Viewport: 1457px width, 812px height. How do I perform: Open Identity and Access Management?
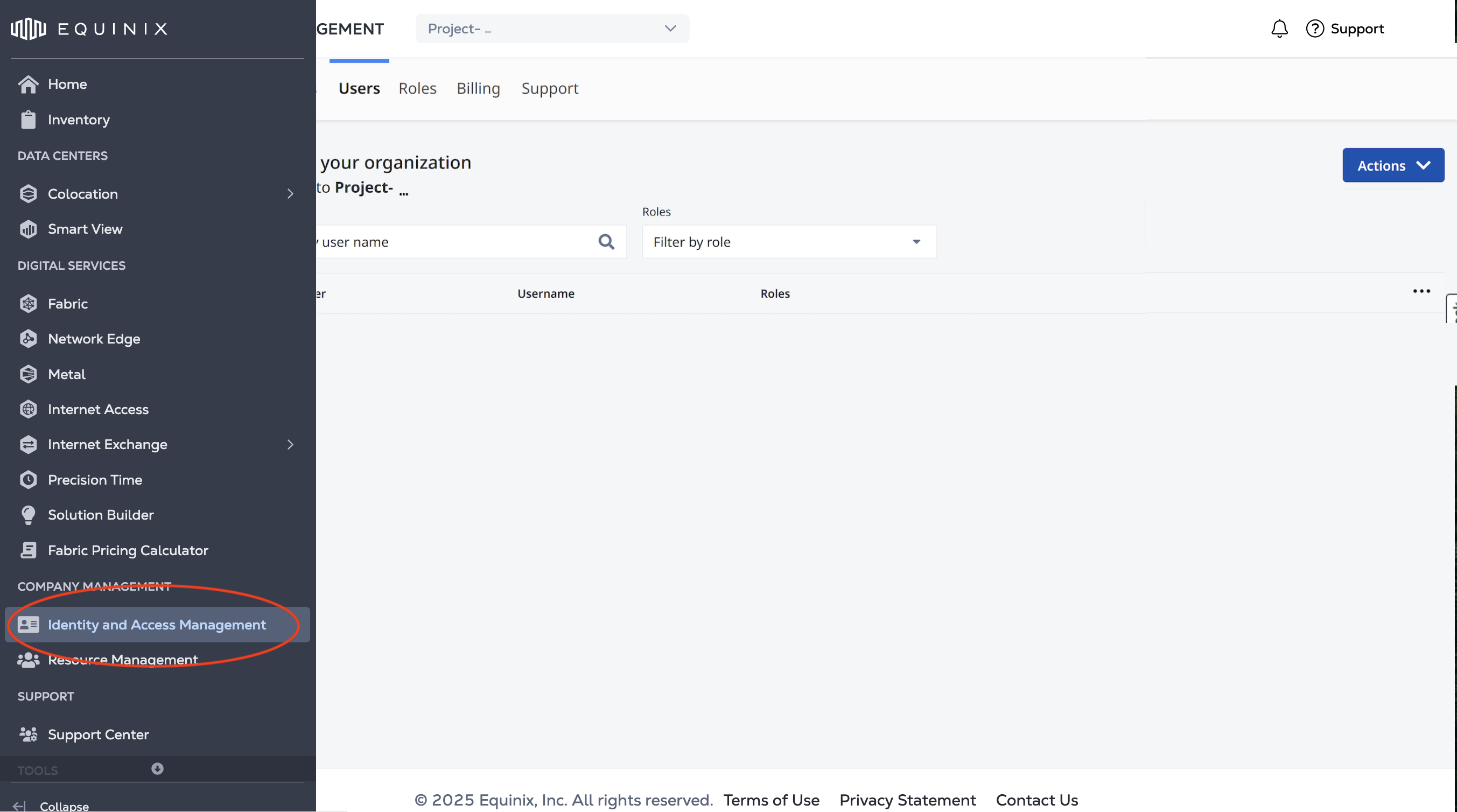(x=157, y=624)
